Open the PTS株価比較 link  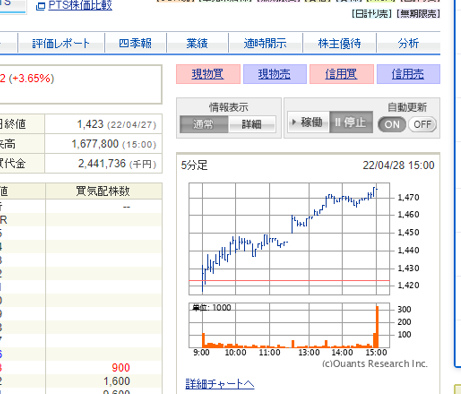[x=80, y=5]
